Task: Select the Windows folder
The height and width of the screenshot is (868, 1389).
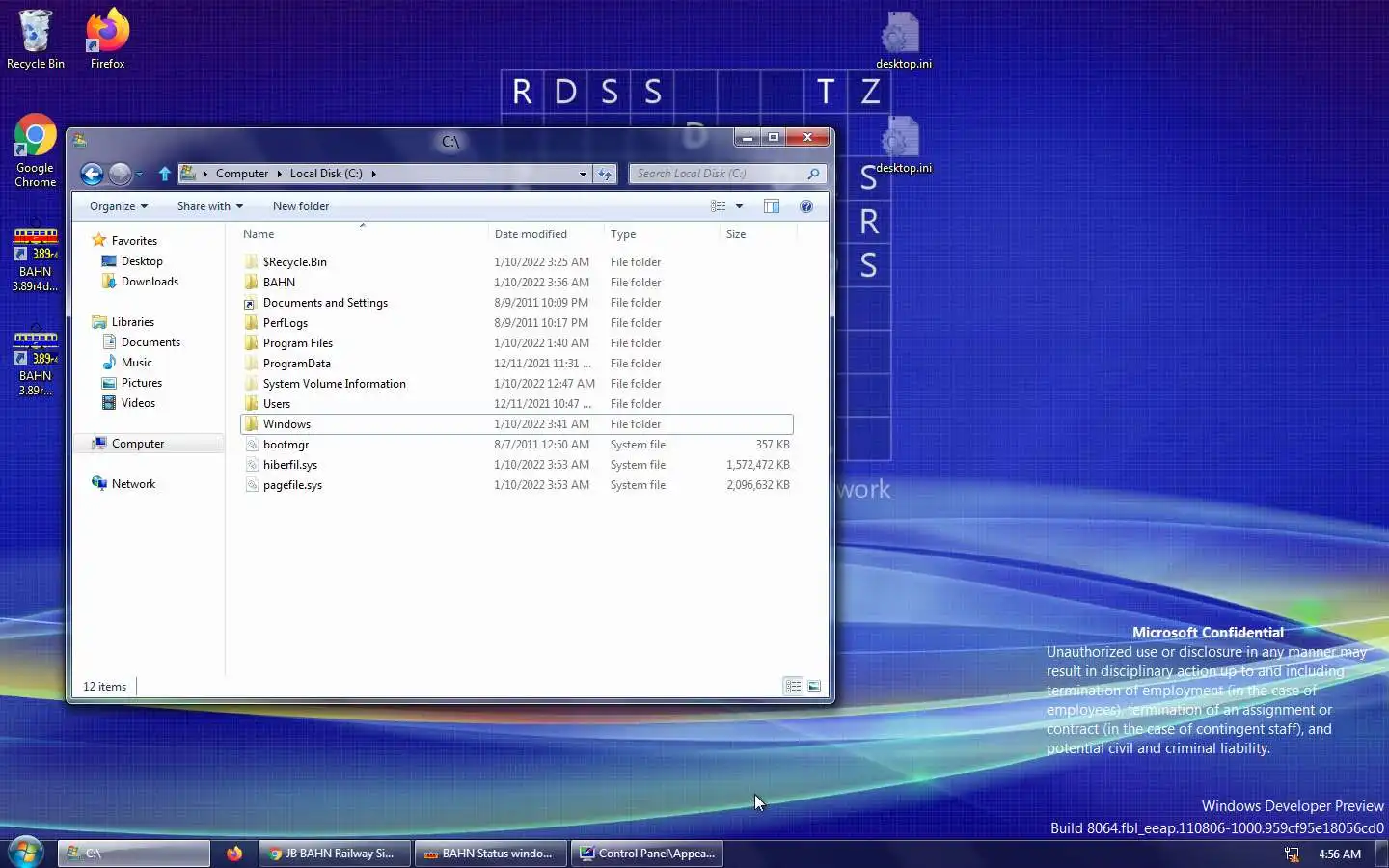Action: [x=517, y=424]
